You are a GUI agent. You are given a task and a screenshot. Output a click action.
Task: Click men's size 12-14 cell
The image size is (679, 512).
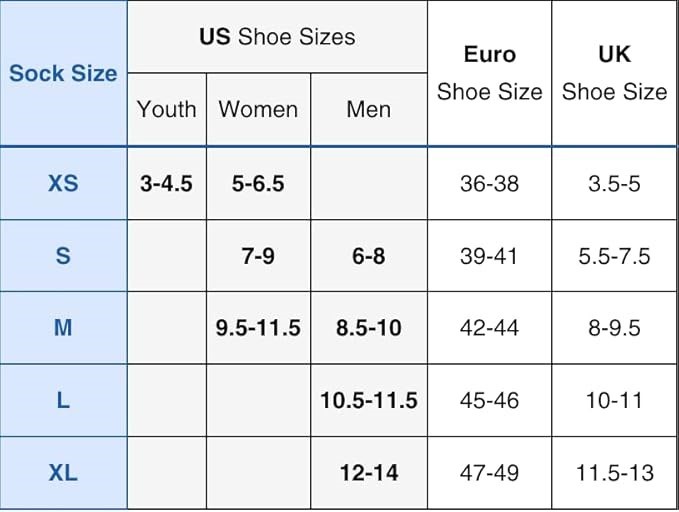coord(368,473)
